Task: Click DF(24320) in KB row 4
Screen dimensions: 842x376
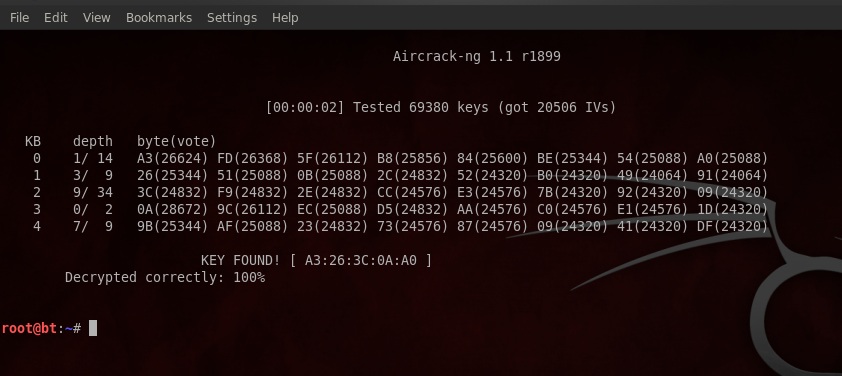Action: point(733,227)
